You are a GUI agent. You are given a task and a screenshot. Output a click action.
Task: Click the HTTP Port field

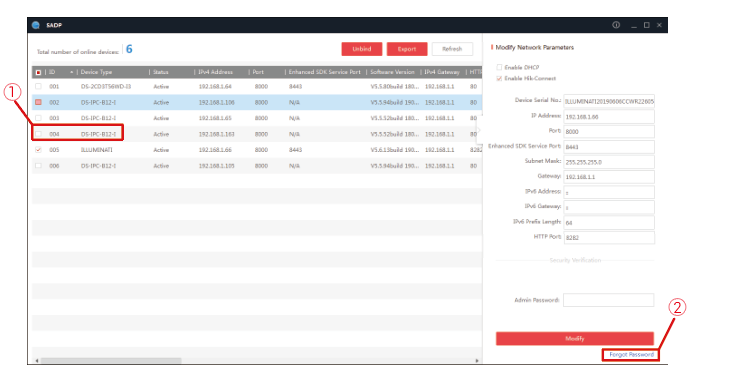click(609, 237)
